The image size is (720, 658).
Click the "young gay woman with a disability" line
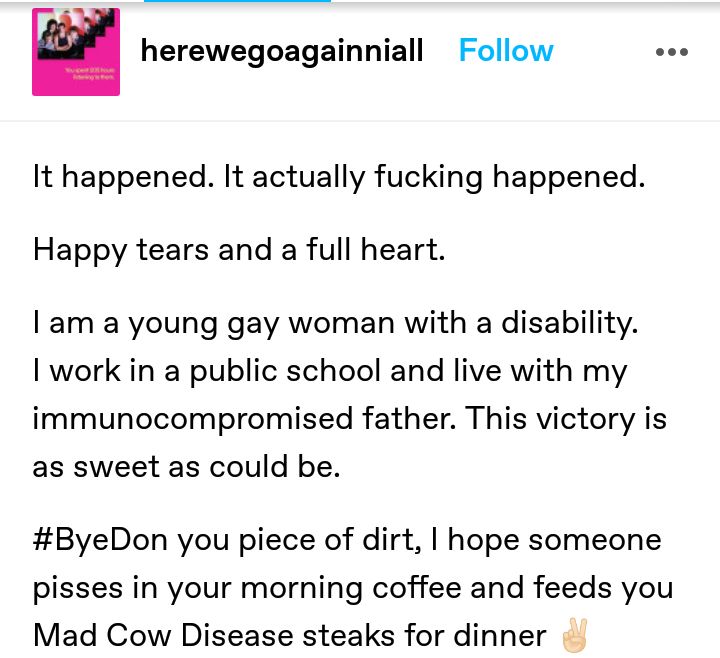point(335,324)
